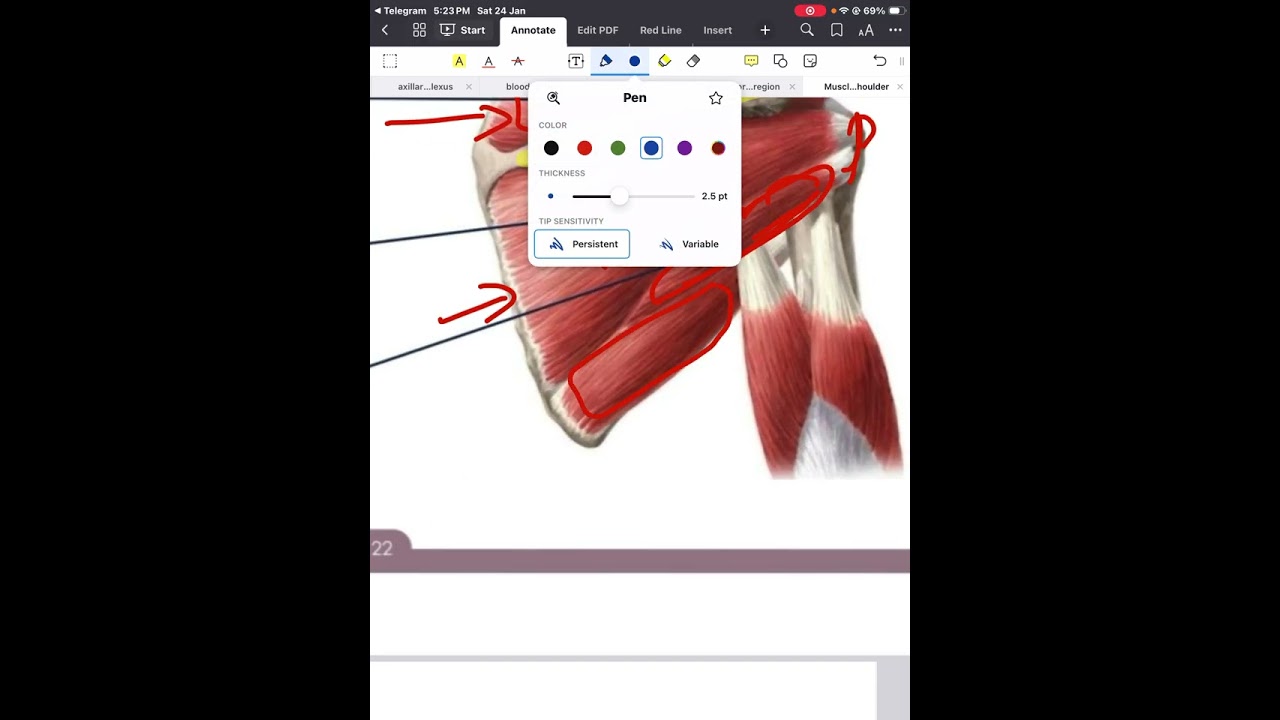
Task: Open the thumbnails grid view
Action: pos(419,30)
